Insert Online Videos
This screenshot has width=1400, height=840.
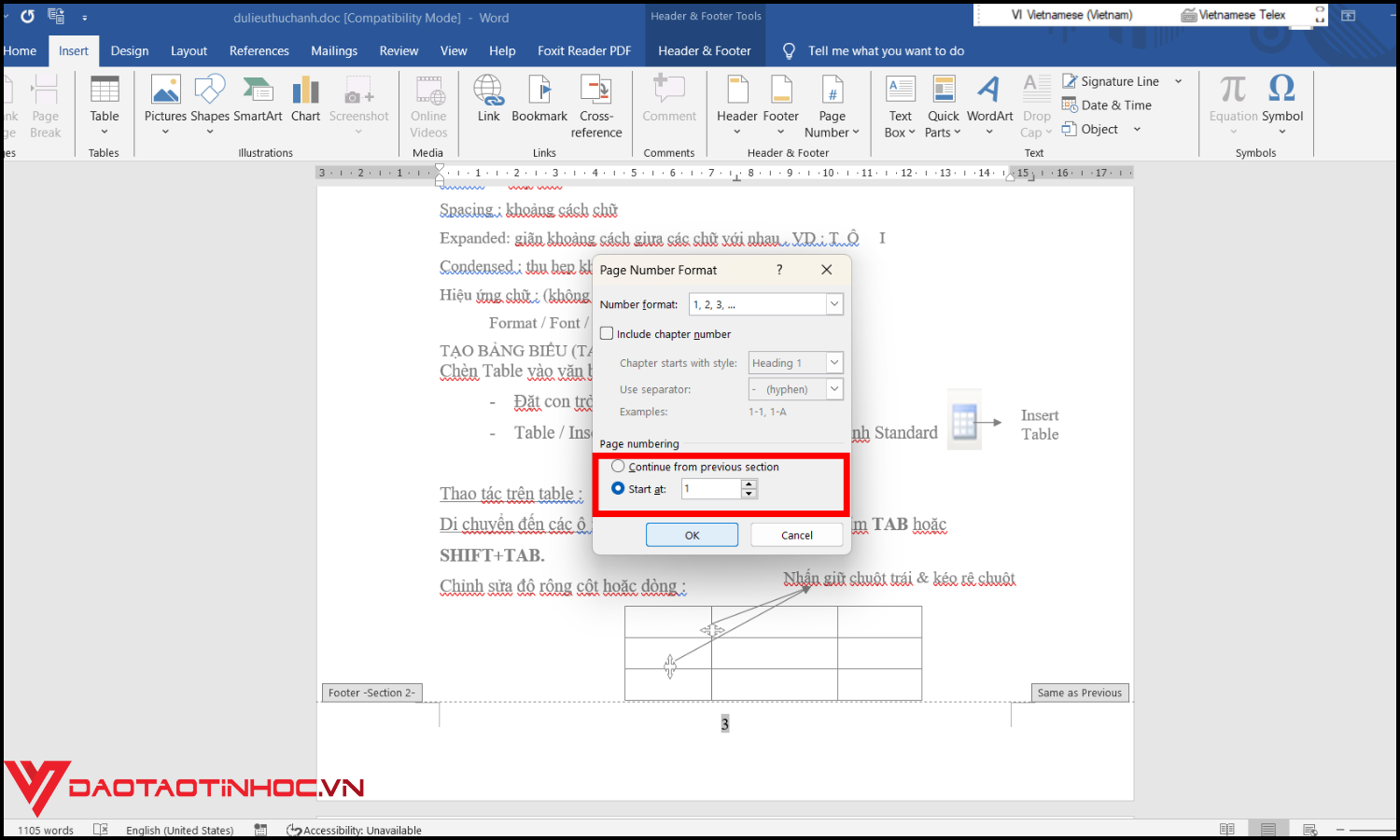[x=428, y=105]
